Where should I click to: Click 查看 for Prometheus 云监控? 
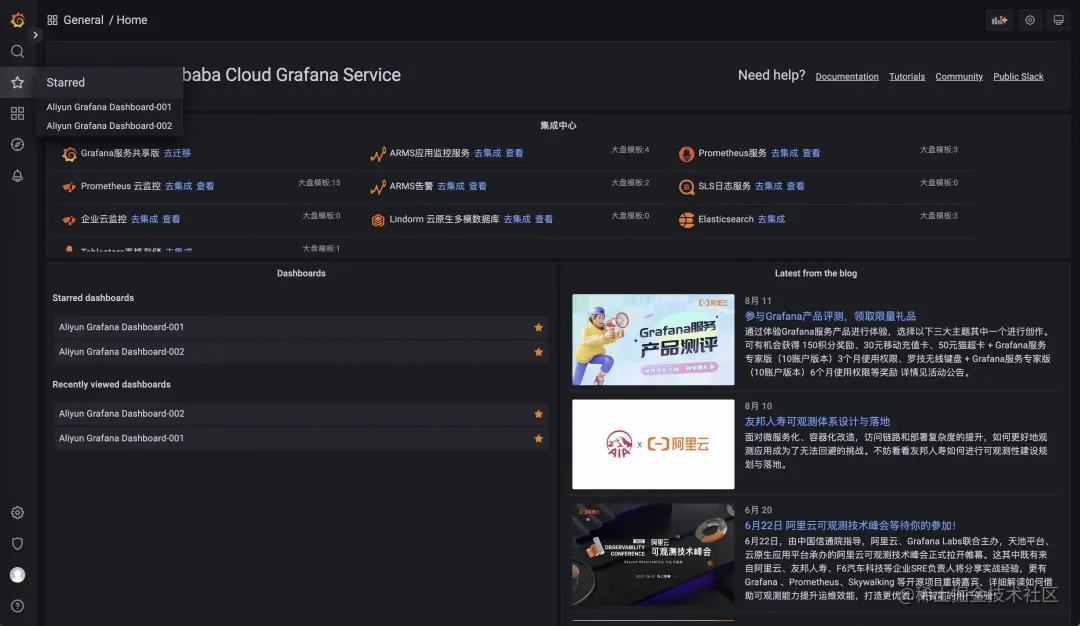[205, 186]
